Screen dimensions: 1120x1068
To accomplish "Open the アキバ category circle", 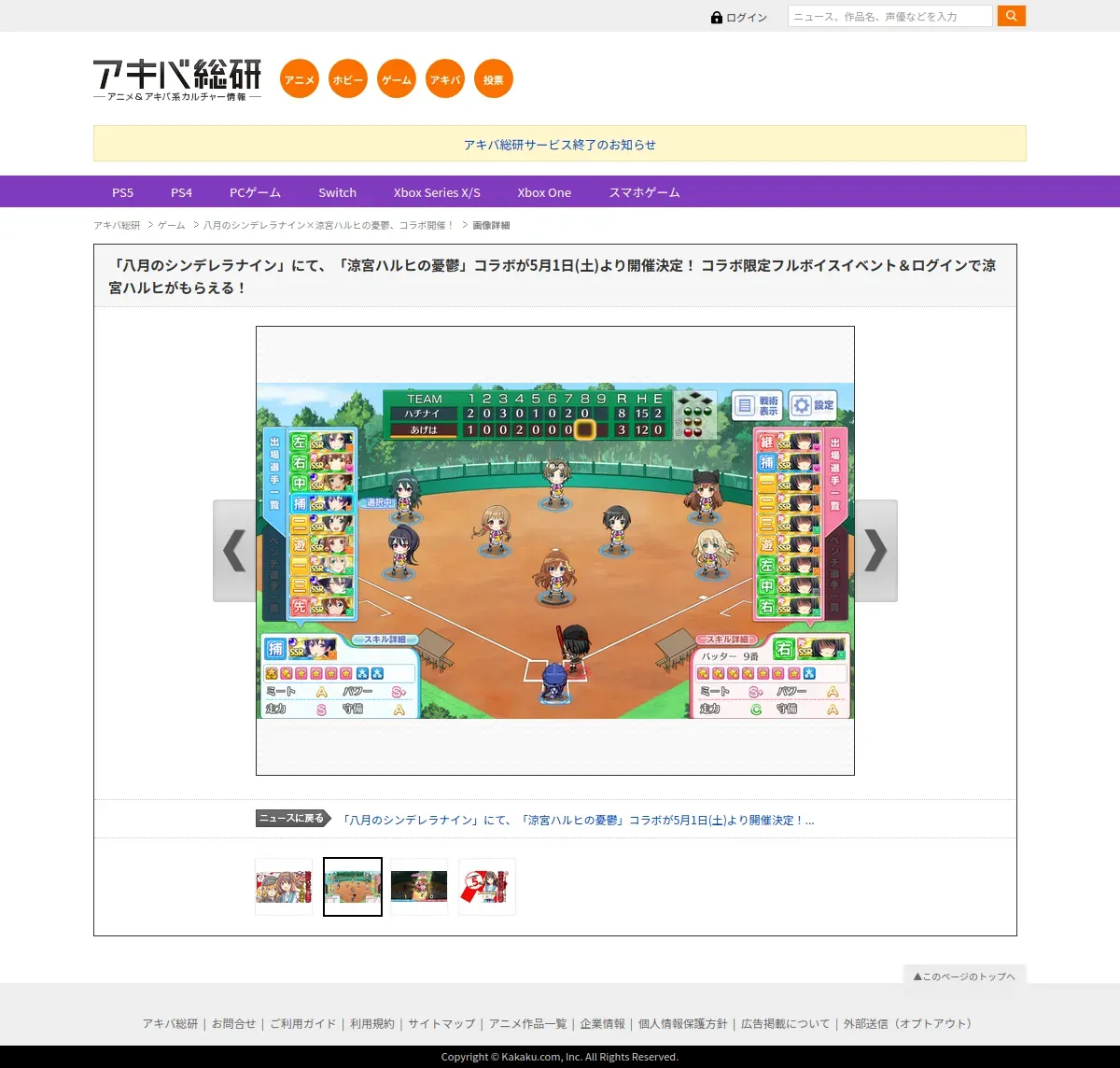I will [445, 79].
